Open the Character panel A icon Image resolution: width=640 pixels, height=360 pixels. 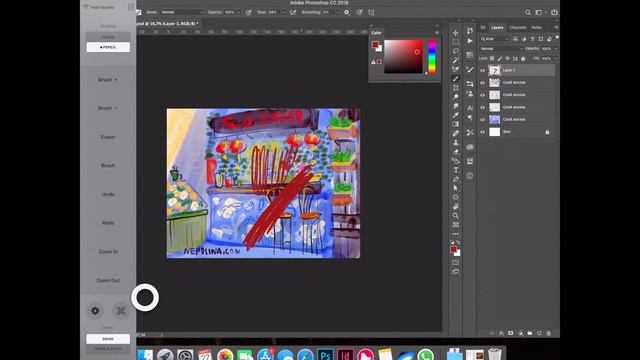click(470, 108)
